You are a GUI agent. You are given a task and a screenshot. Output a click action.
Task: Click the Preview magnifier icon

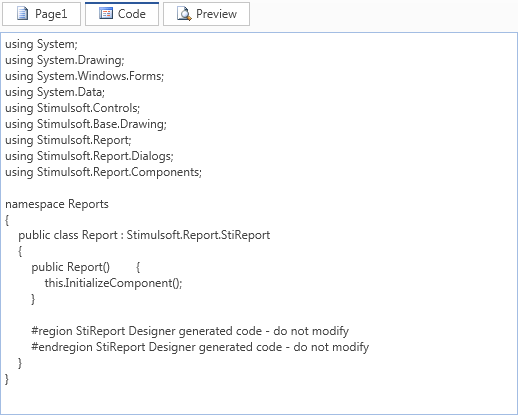coord(184,14)
